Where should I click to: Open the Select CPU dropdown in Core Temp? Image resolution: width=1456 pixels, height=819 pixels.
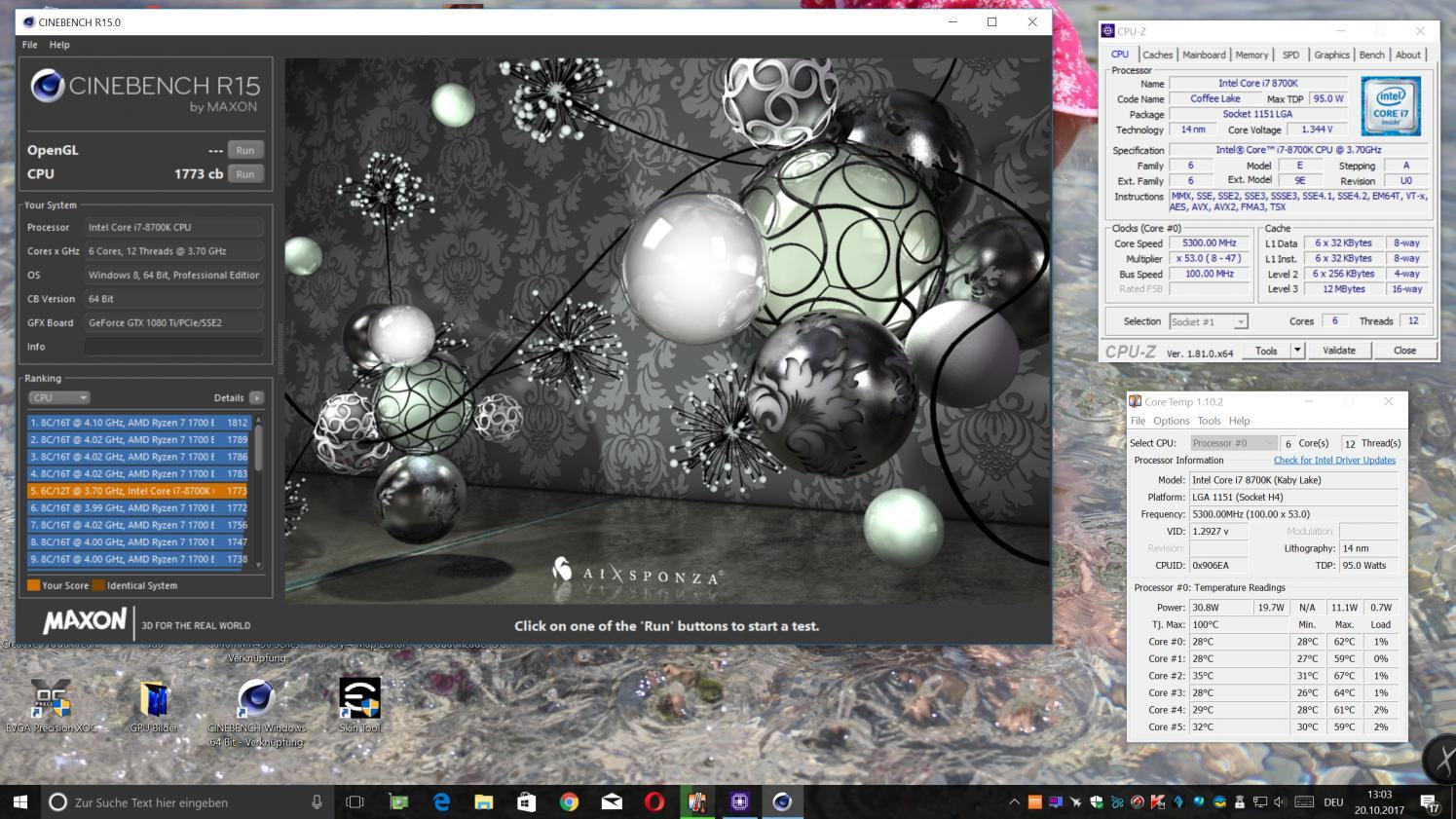coord(1233,443)
